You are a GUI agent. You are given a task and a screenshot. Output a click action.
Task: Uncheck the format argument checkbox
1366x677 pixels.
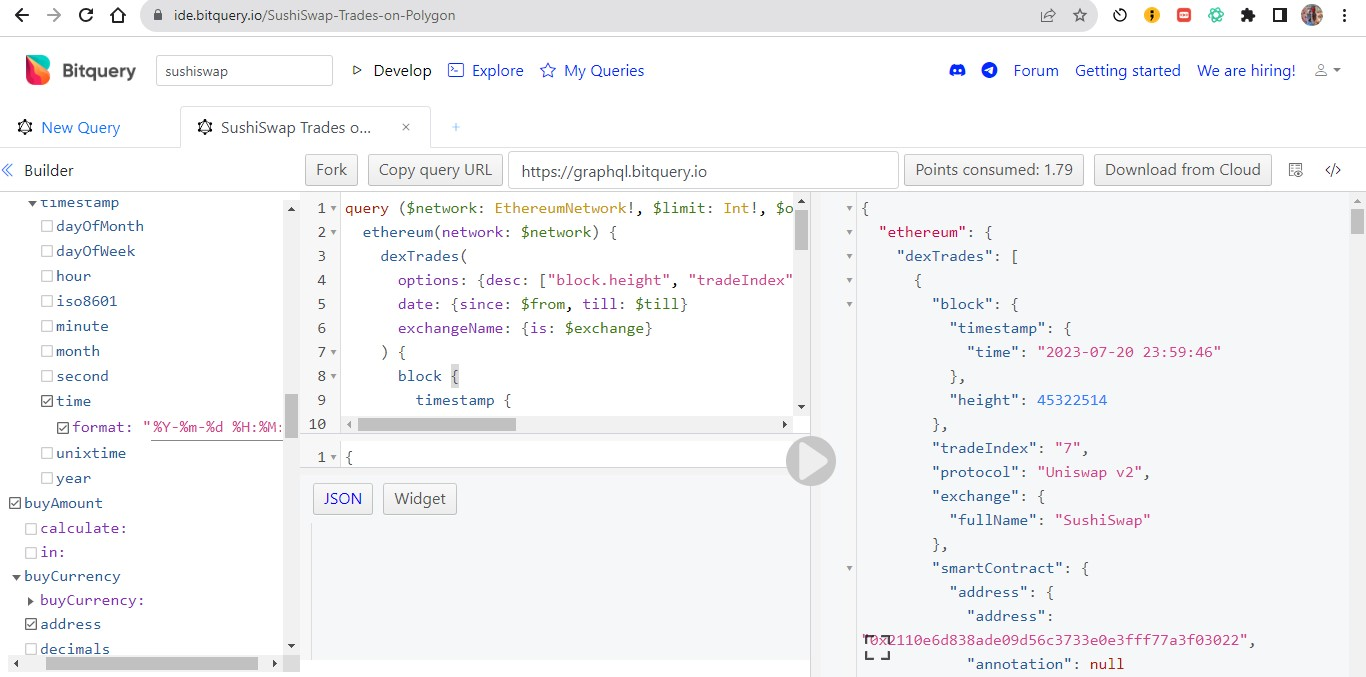pyautogui.click(x=63, y=428)
